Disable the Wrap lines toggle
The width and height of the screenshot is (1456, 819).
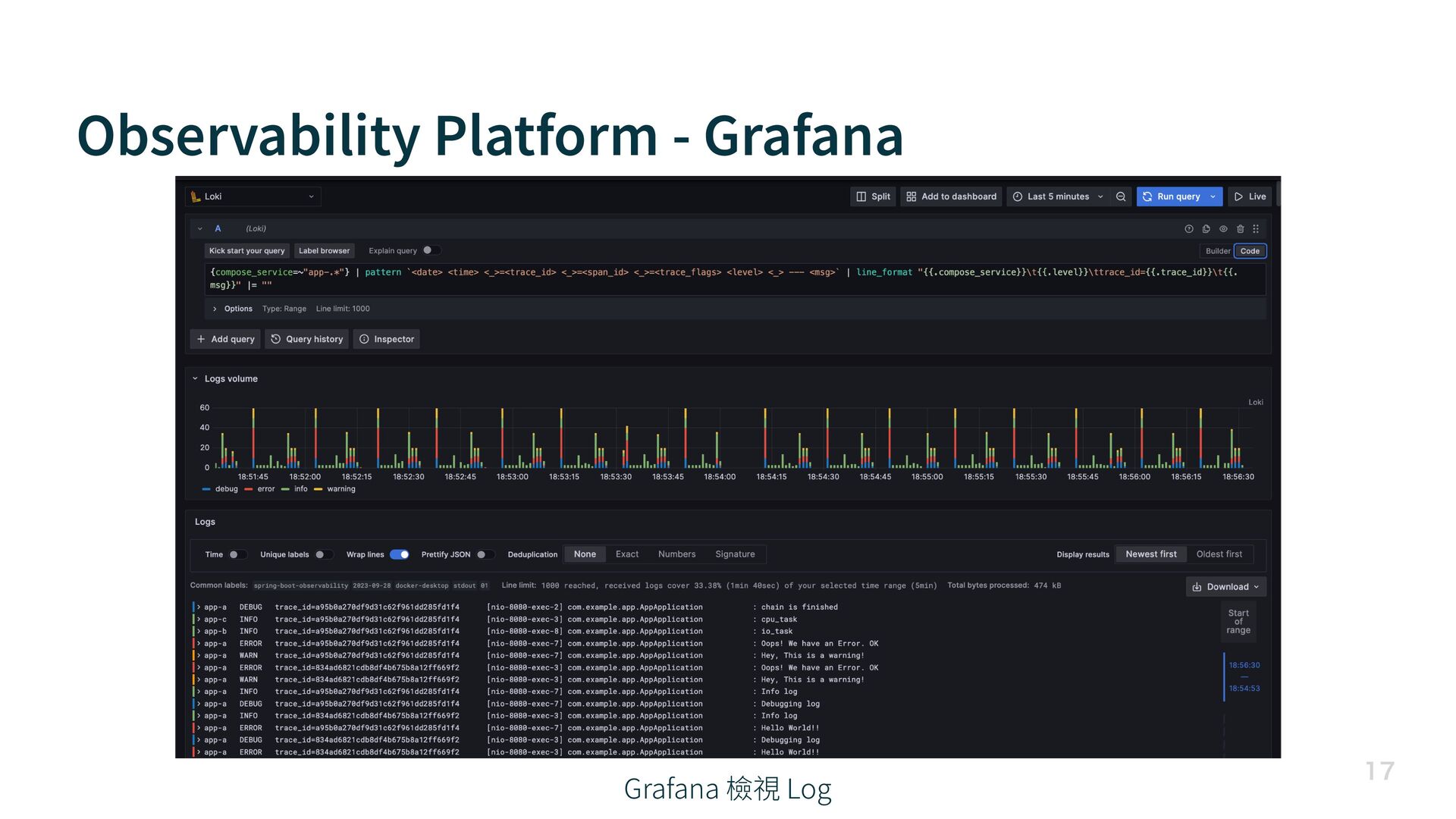(400, 554)
